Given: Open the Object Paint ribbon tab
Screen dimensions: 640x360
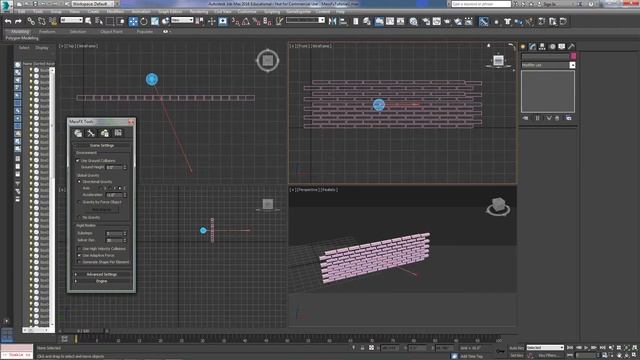Looking at the screenshot, I should (x=111, y=31).
